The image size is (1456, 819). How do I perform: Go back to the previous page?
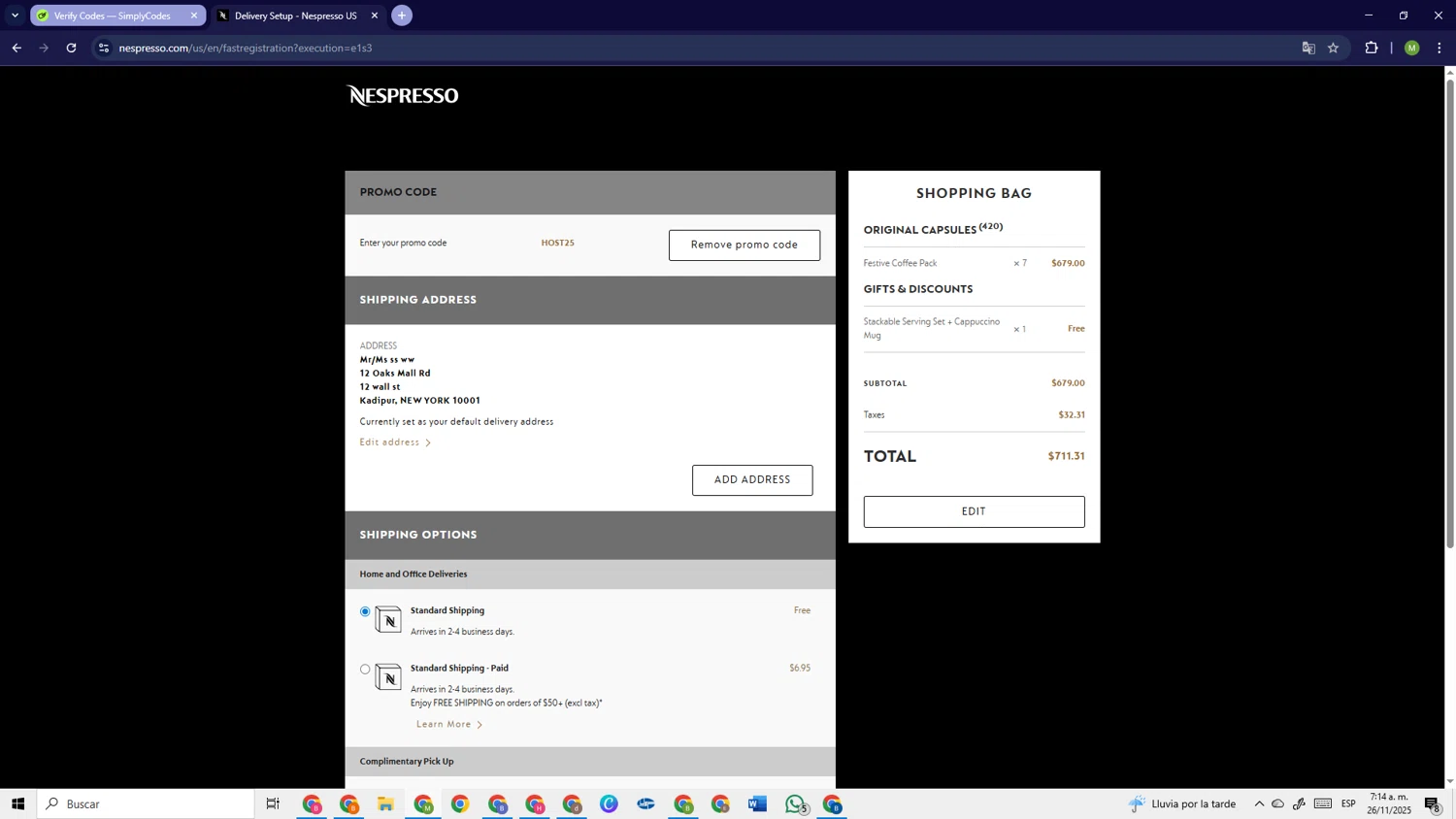click(17, 48)
